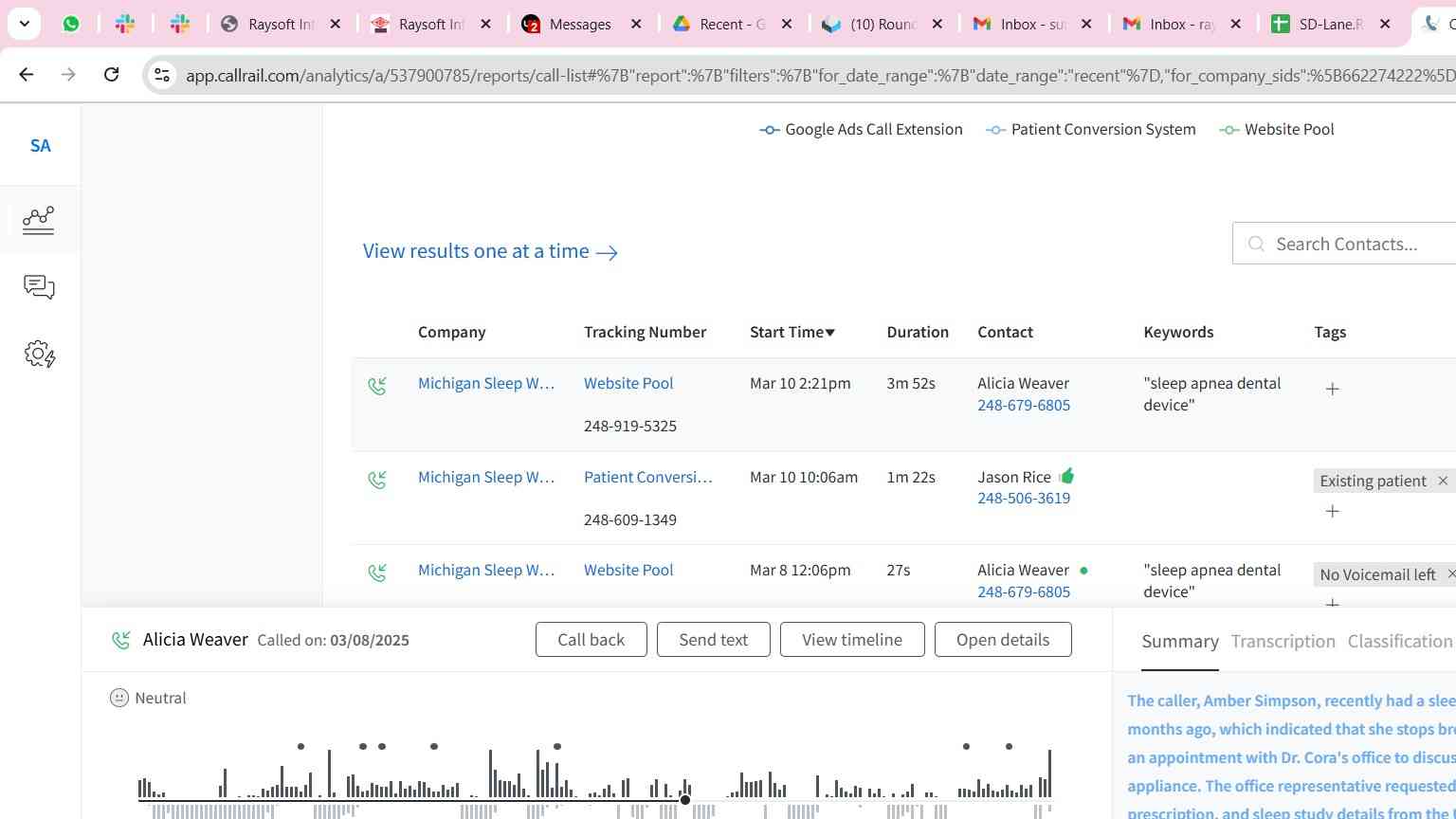Click the Tracking Number column header
This screenshot has width=1456, height=819.
click(645, 332)
